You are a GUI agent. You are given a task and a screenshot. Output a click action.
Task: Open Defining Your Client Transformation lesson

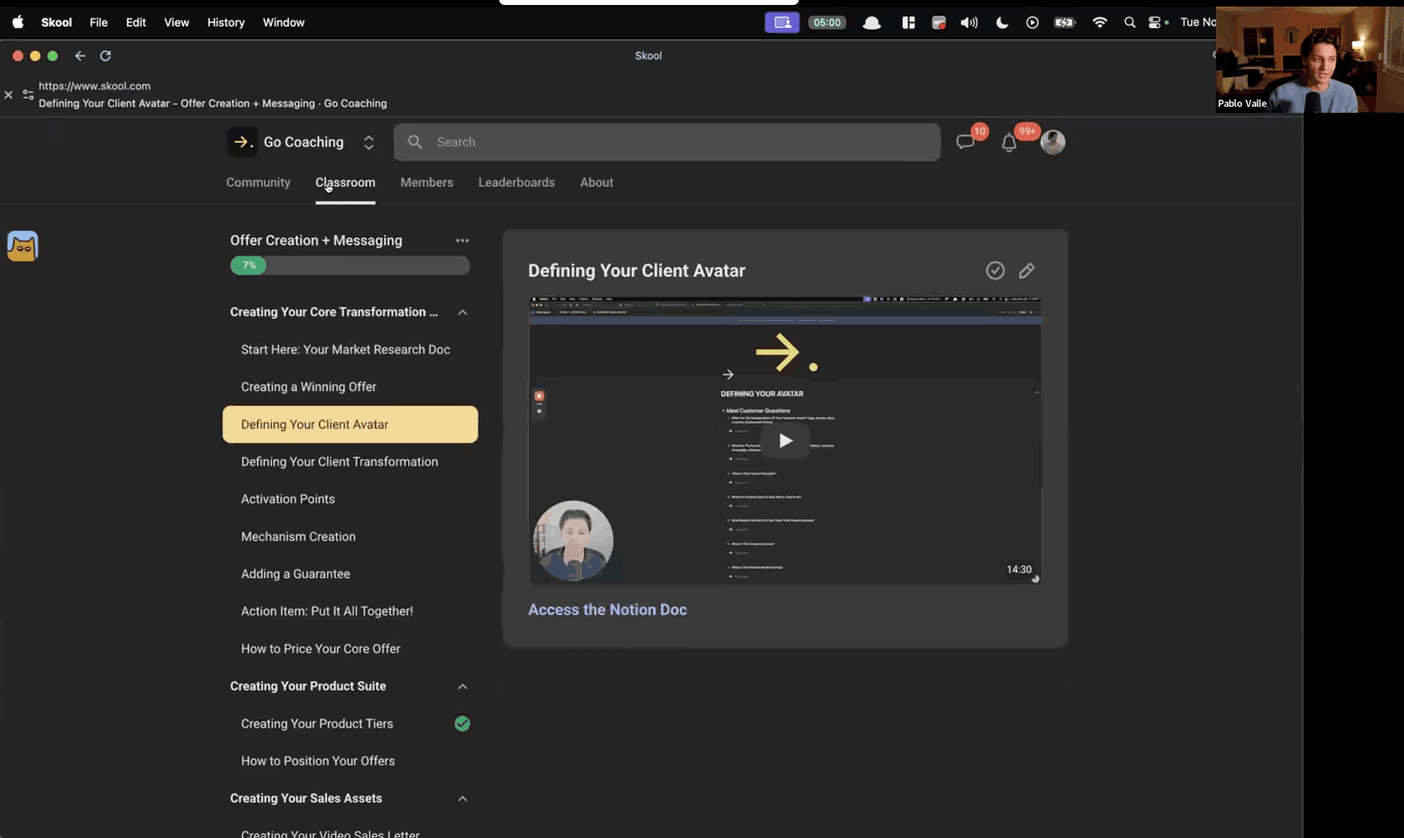[x=350, y=462]
